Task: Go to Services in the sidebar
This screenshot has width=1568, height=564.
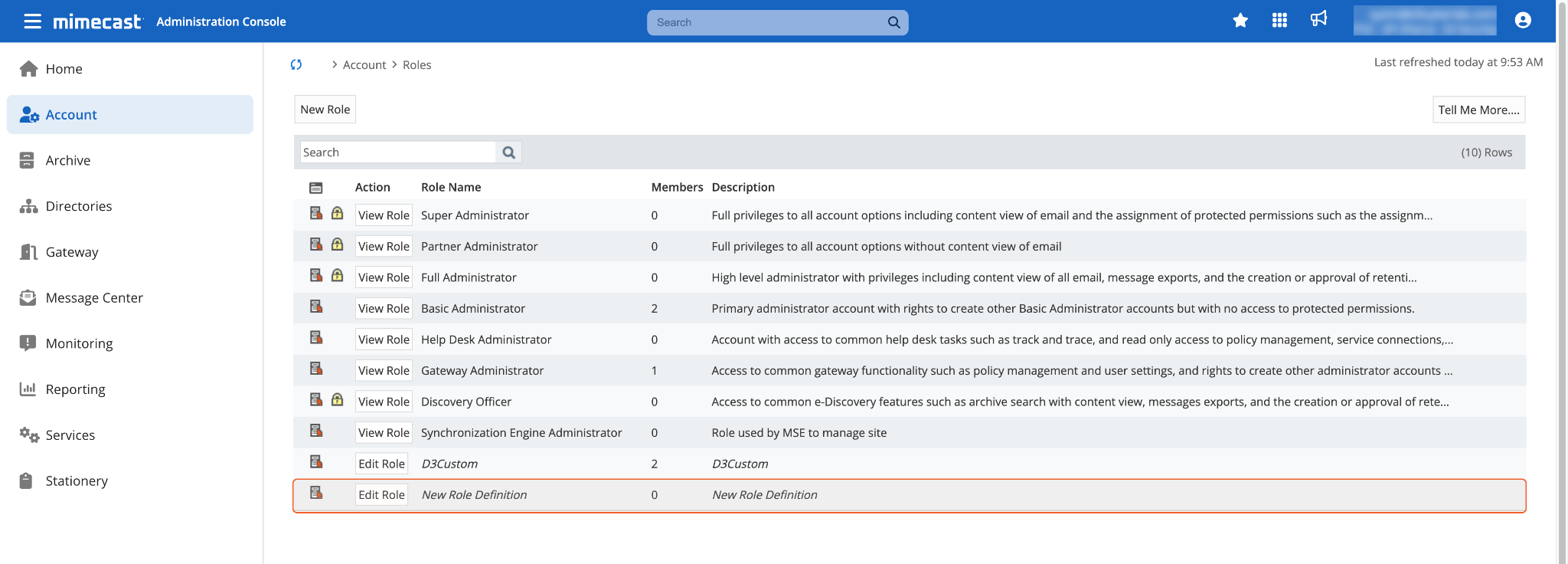Action: [70, 435]
